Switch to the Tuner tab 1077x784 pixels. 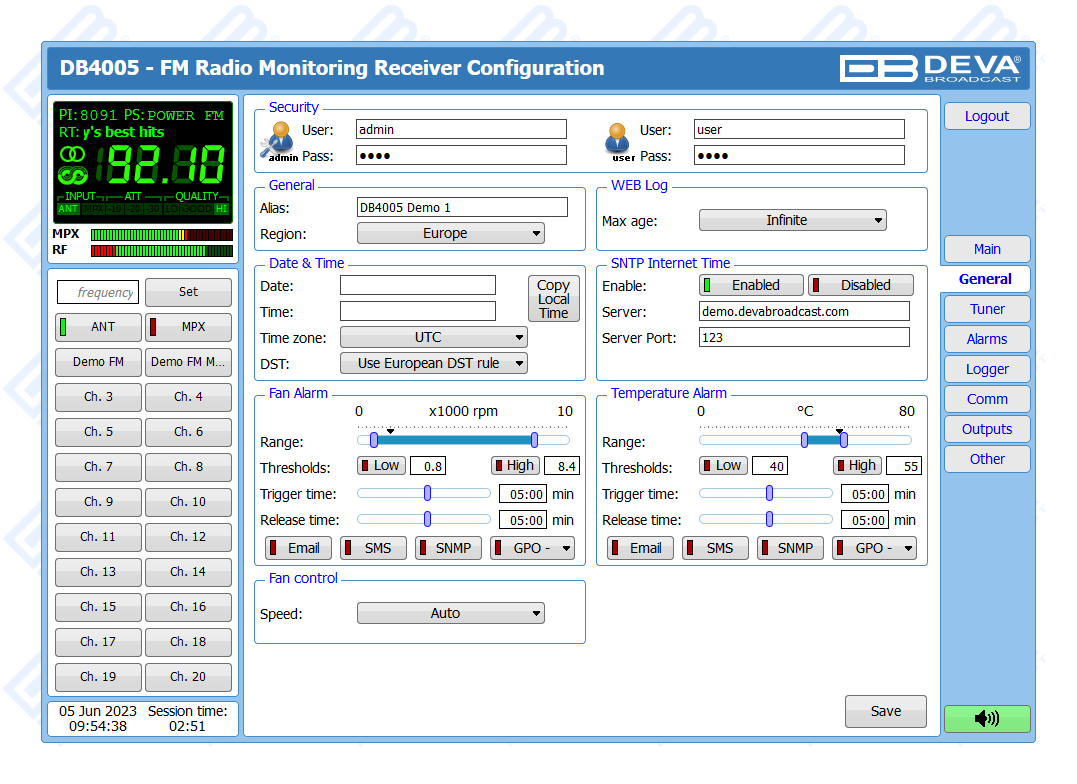[x=986, y=309]
